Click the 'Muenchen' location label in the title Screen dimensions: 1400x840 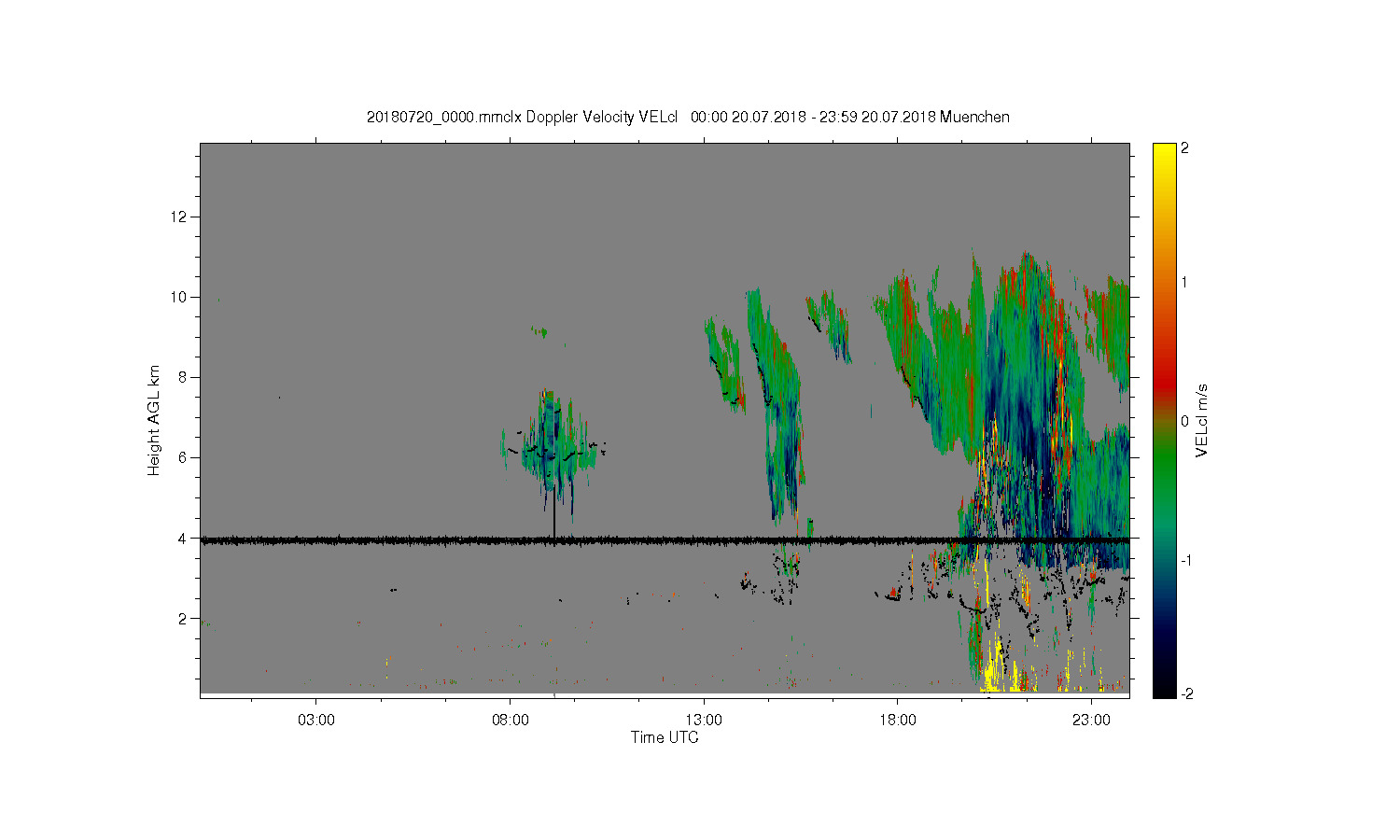click(x=974, y=117)
